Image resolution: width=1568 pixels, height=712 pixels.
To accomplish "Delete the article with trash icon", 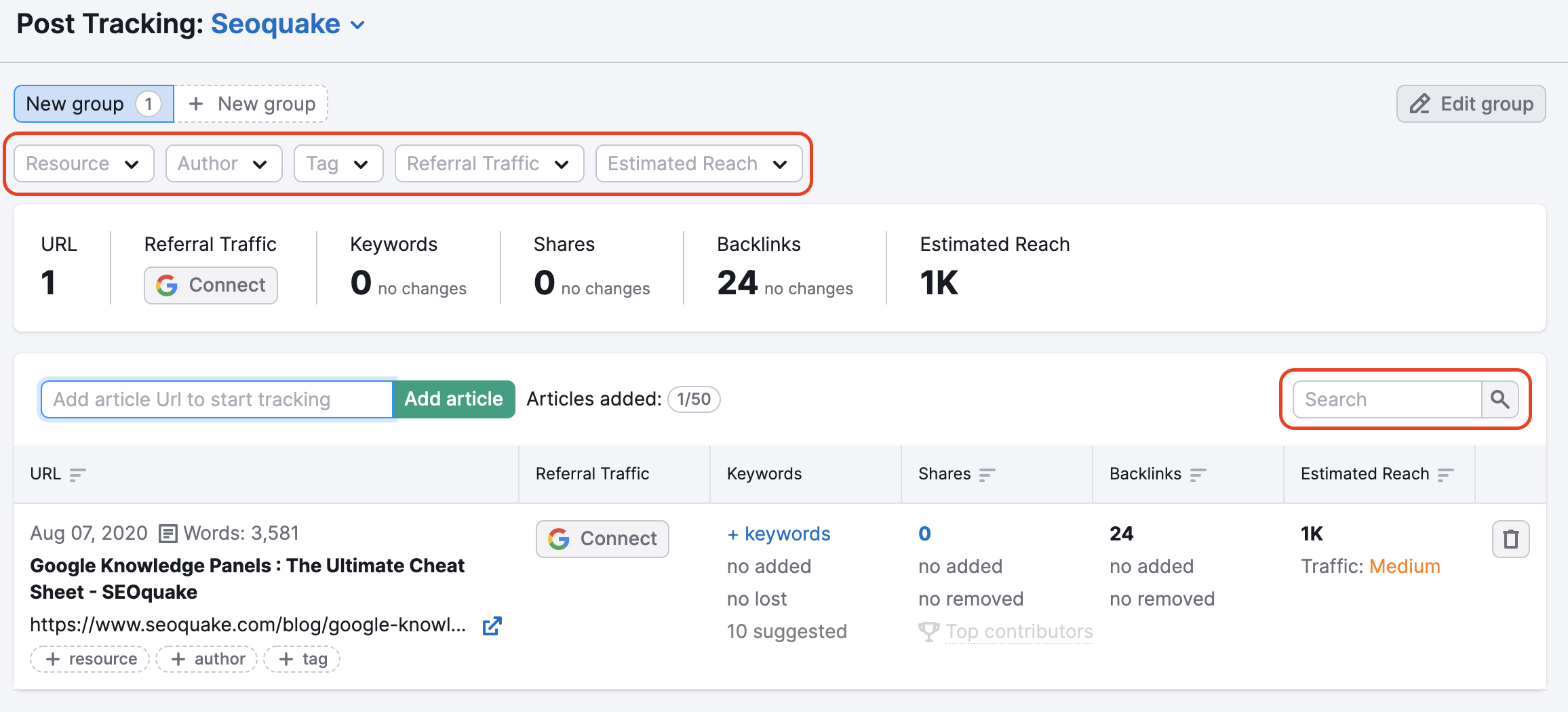I will (x=1511, y=539).
